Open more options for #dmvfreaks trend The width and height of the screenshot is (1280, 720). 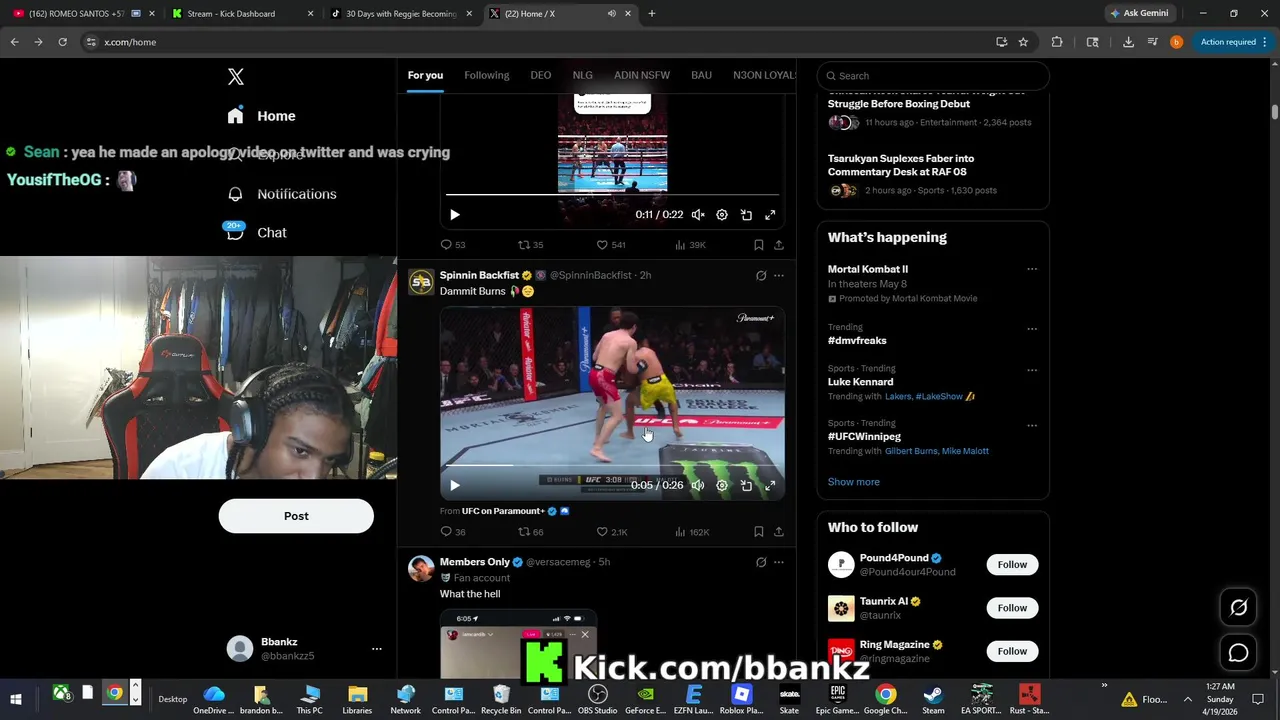click(x=1032, y=329)
